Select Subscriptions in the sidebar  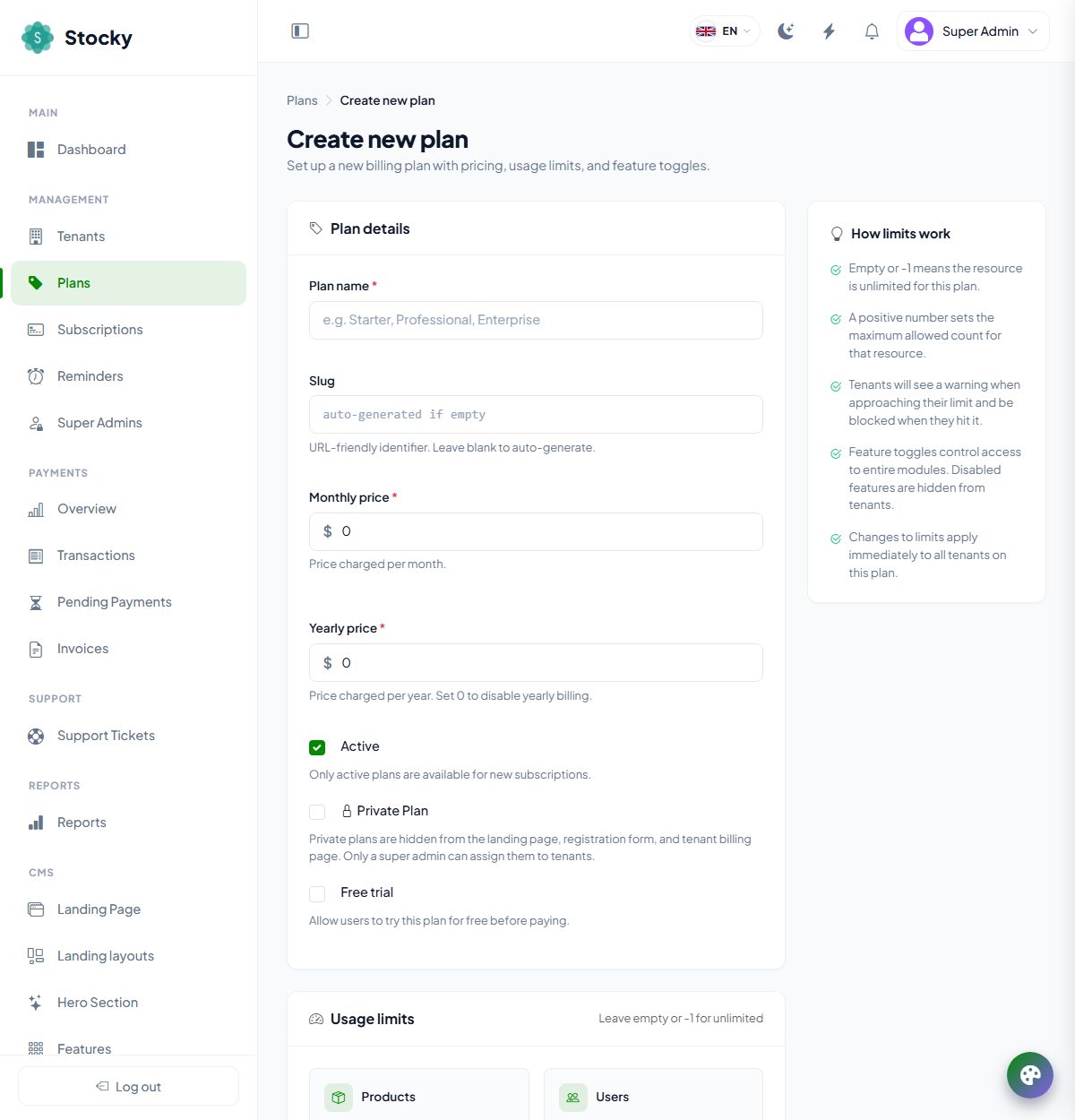pos(129,330)
